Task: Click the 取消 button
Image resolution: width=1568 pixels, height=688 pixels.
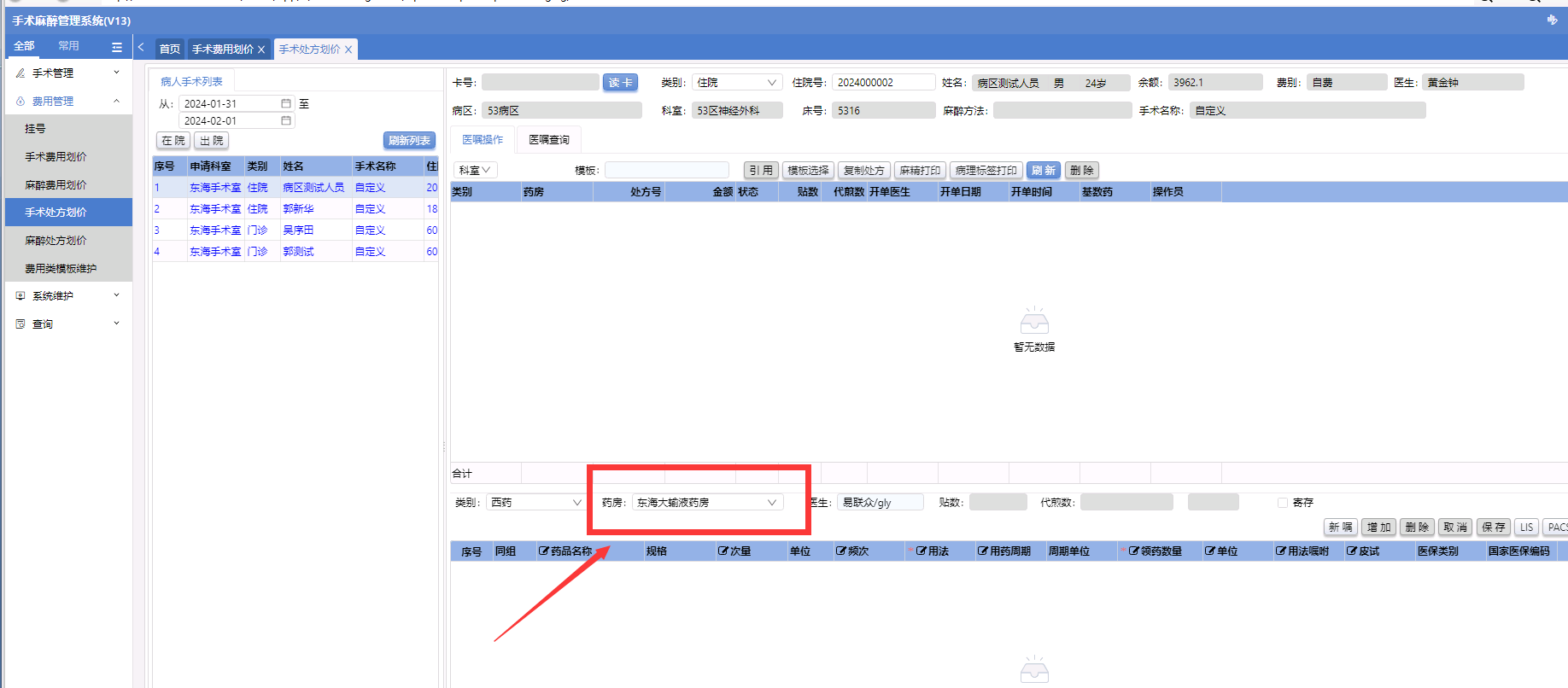Action: coord(1455,528)
